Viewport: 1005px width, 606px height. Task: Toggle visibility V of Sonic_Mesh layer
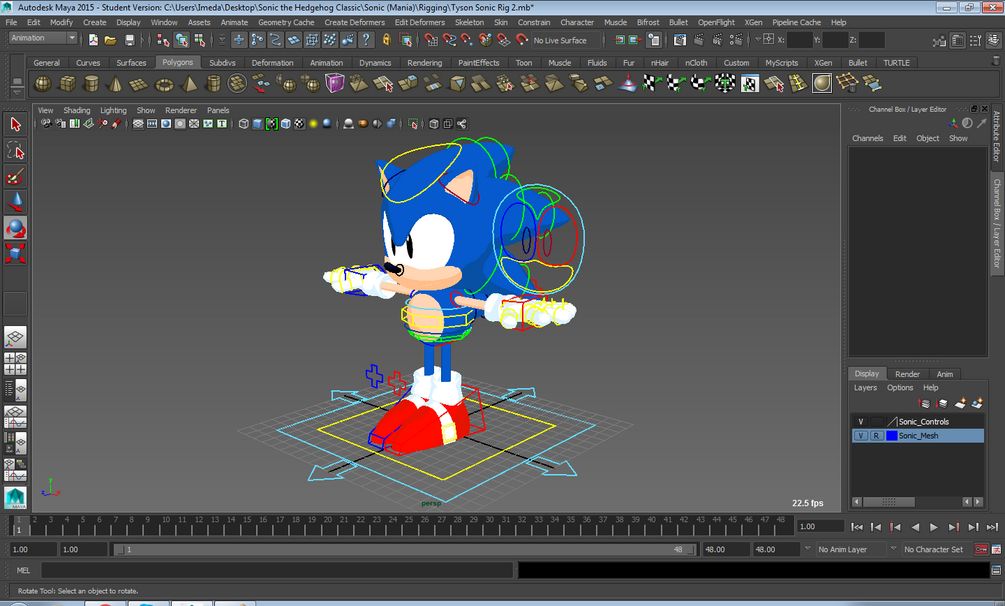[861, 435]
